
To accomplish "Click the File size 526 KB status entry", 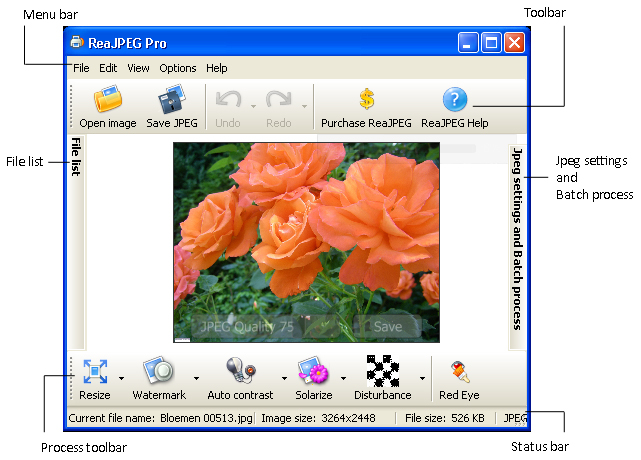I will pos(445,418).
